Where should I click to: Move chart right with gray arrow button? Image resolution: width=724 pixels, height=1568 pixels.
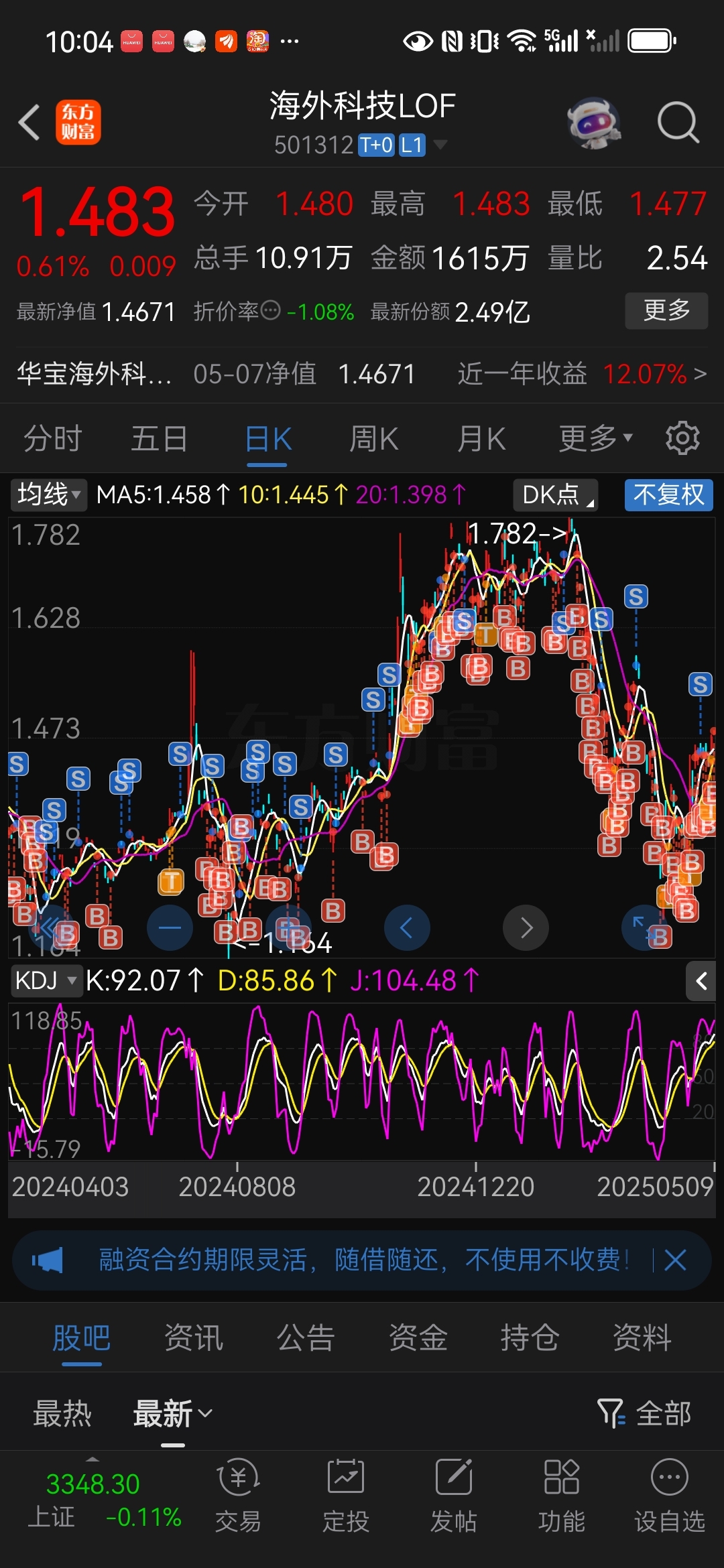pyautogui.click(x=526, y=927)
